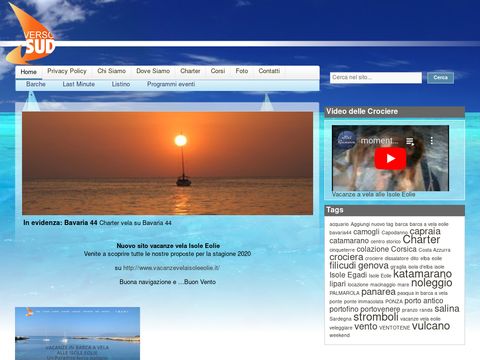Screen dimensions: 480x360
Task: Select the 'stromboli' tag
Action: tap(376, 317)
